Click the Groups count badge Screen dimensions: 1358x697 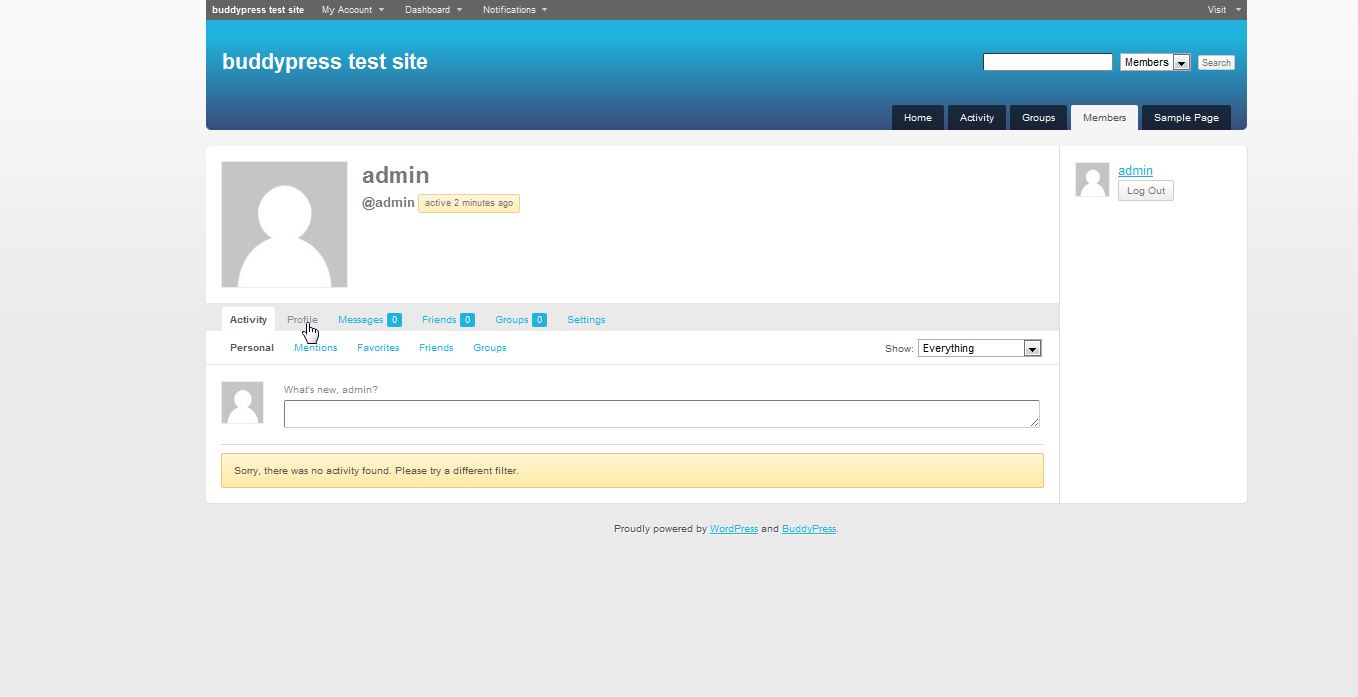click(539, 320)
